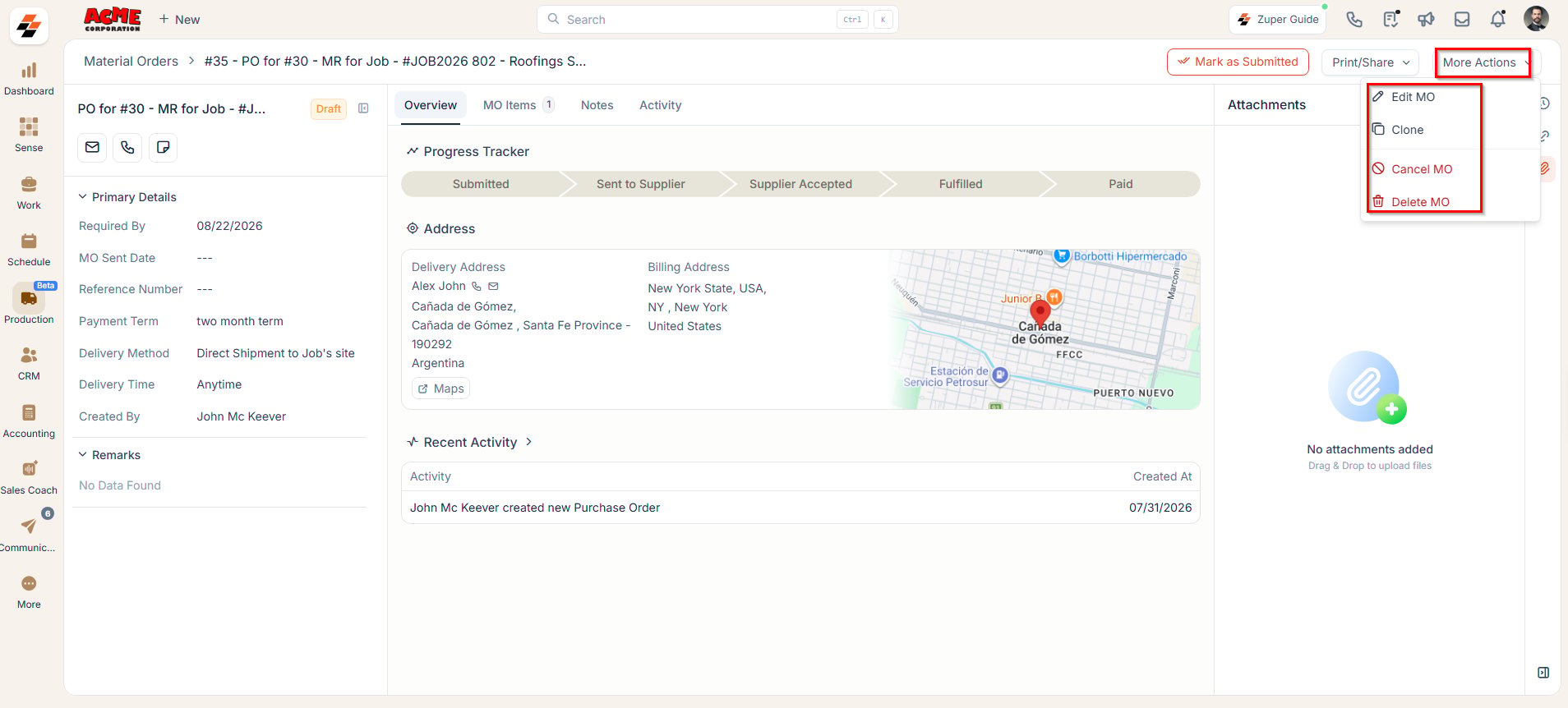Select Cancel MO in the menu

[x=1422, y=169]
